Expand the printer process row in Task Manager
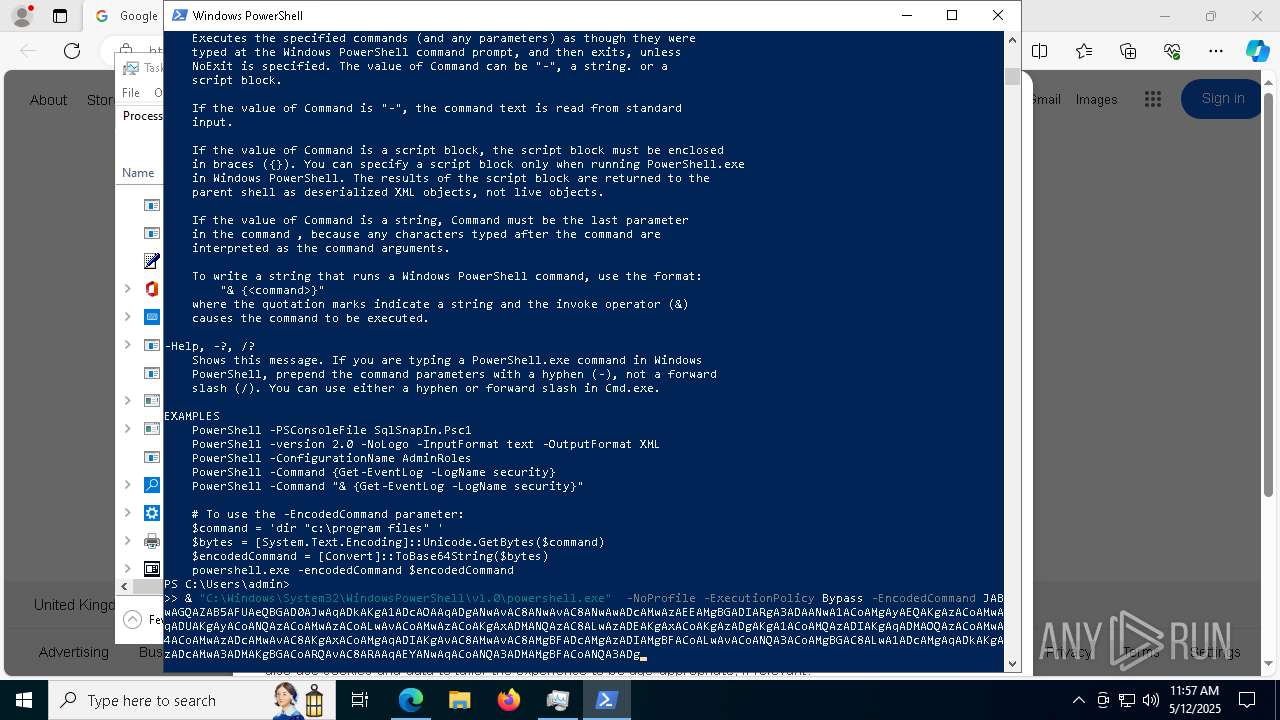 127,541
